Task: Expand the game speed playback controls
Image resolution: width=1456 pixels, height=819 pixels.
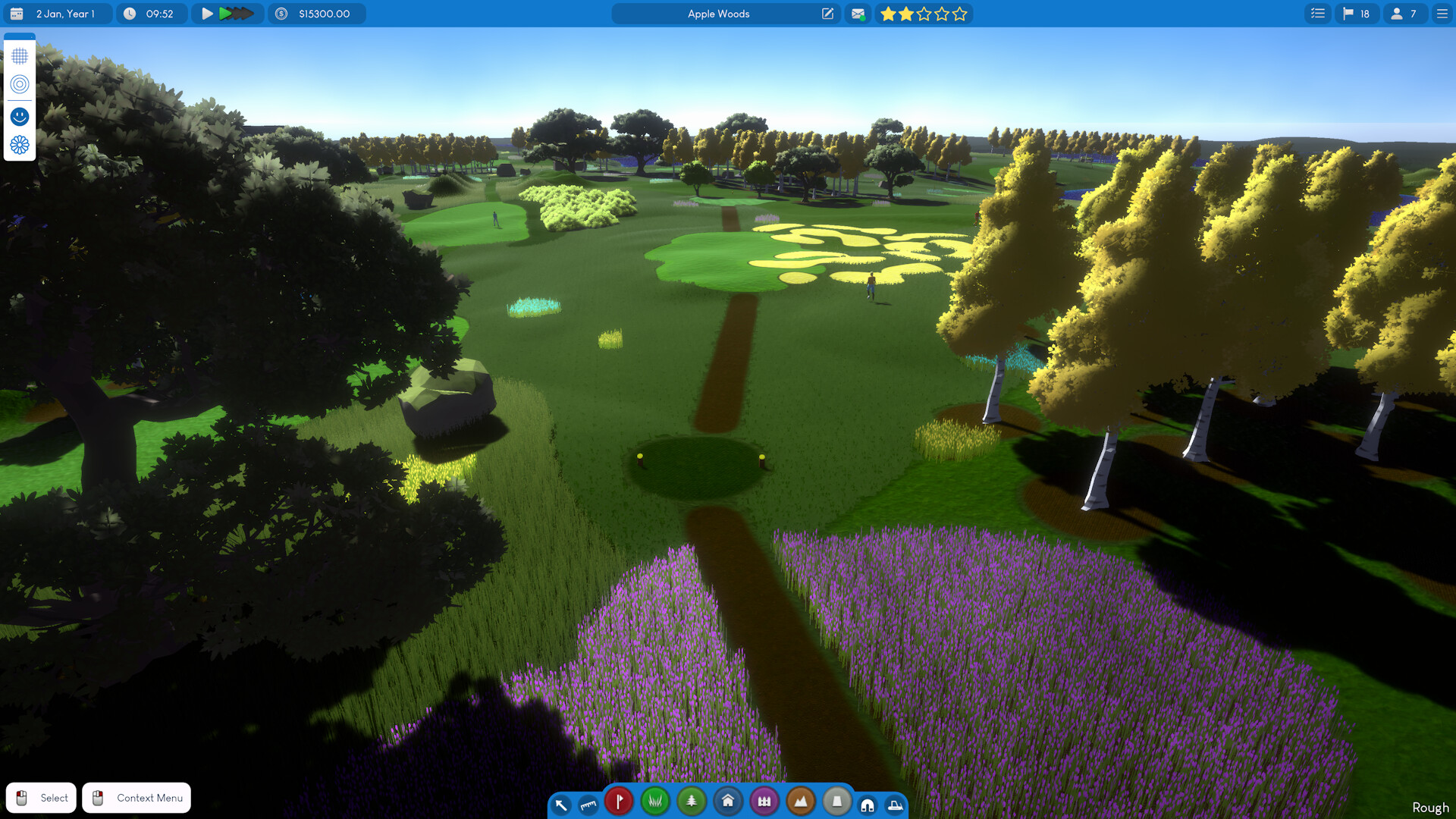Action: [227, 14]
